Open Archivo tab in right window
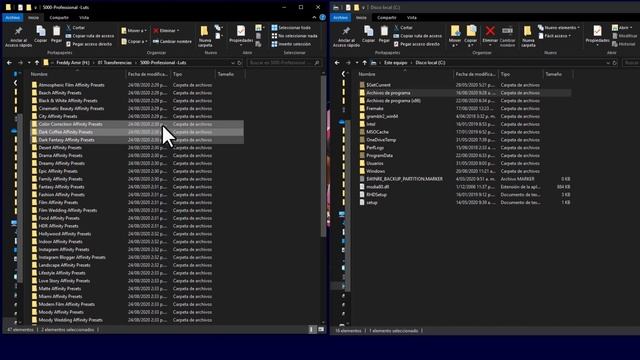Viewport: 640px width, 360px height. [340, 18]
